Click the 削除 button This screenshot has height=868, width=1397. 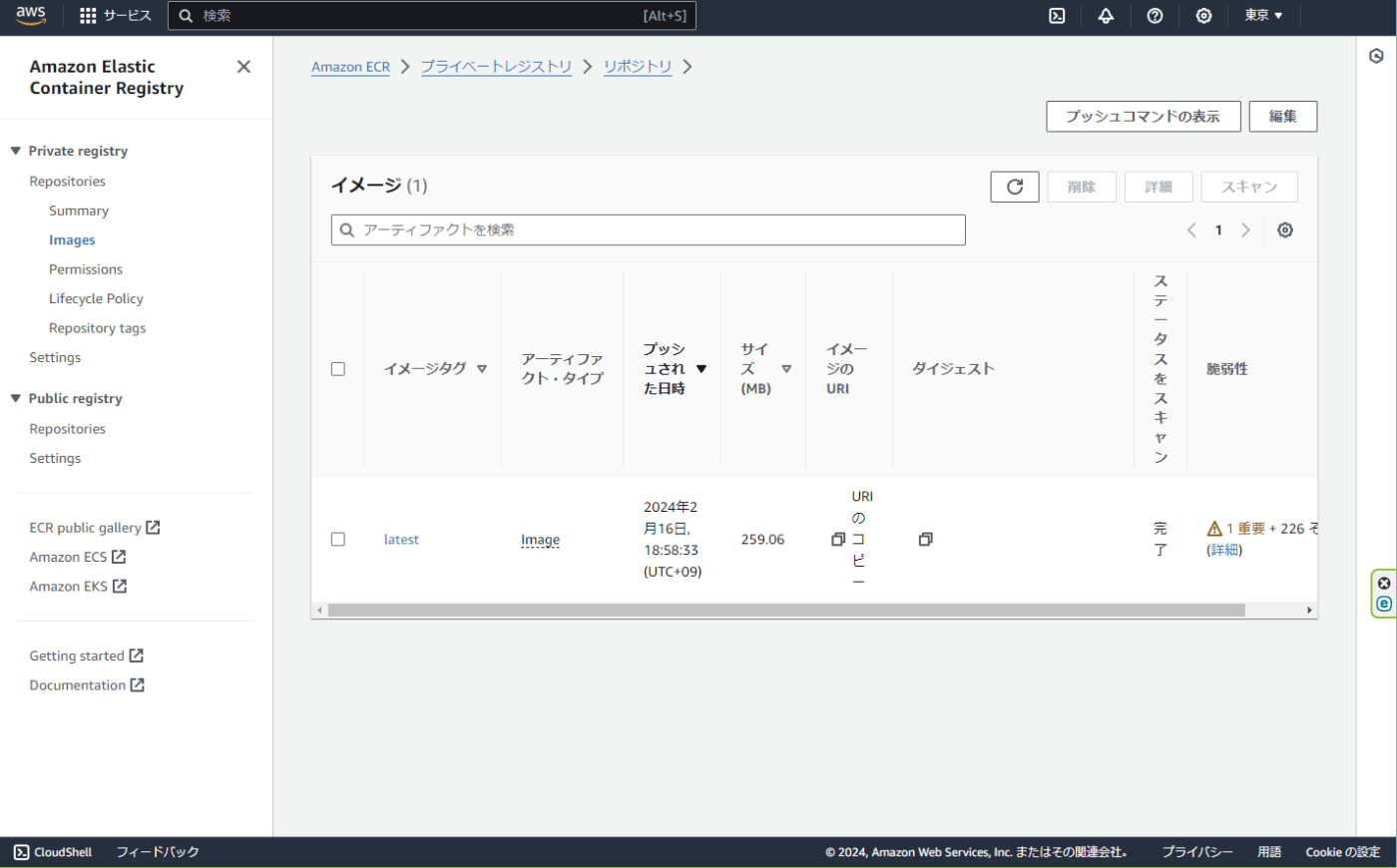[x=1082, y=187]
